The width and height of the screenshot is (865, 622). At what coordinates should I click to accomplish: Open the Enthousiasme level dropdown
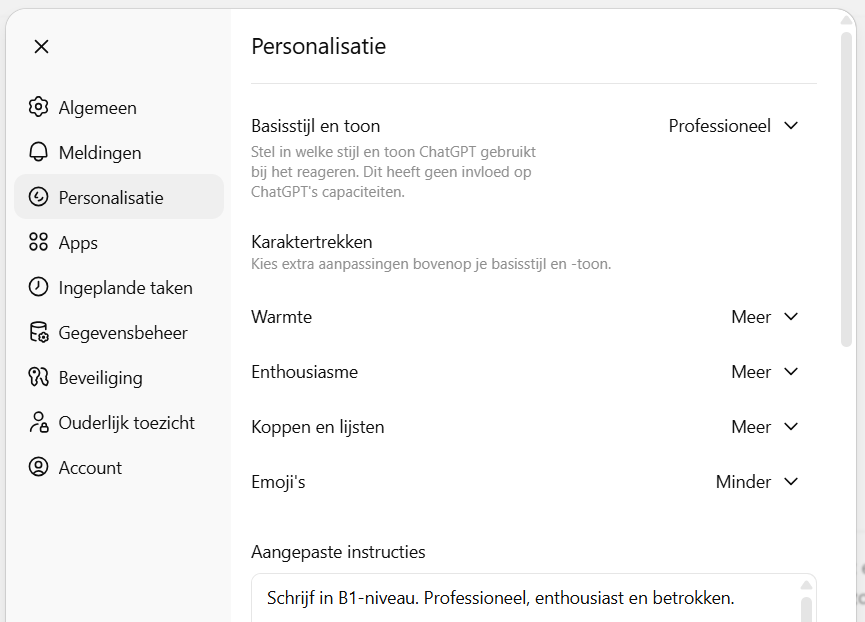coord(765,372)
